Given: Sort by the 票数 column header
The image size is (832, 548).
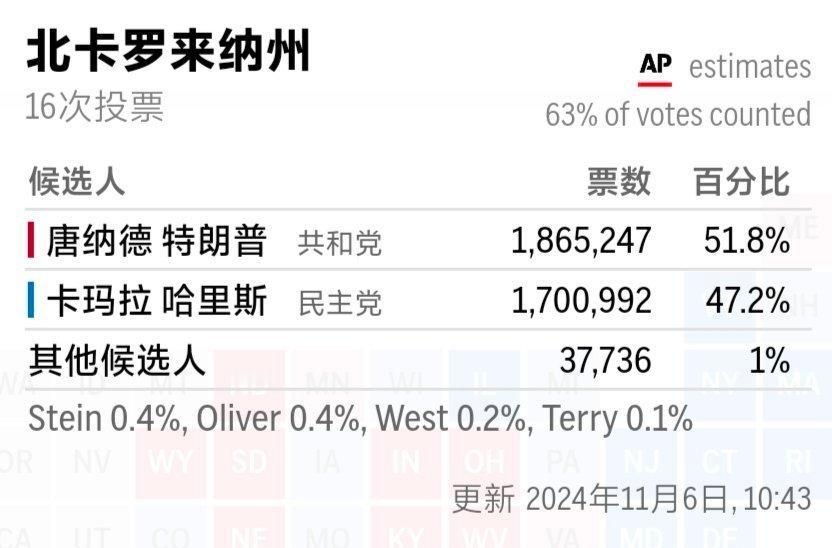Looking at the screenshot, I should [619, 181].
